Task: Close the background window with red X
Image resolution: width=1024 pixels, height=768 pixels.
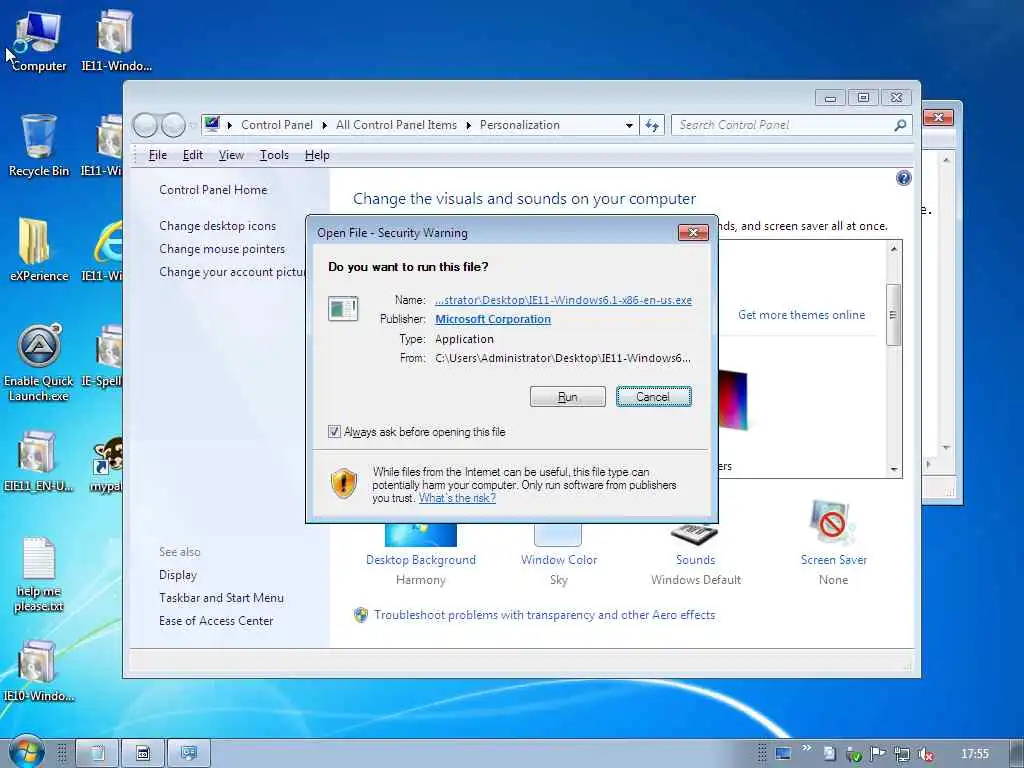Action: point(938,118)
